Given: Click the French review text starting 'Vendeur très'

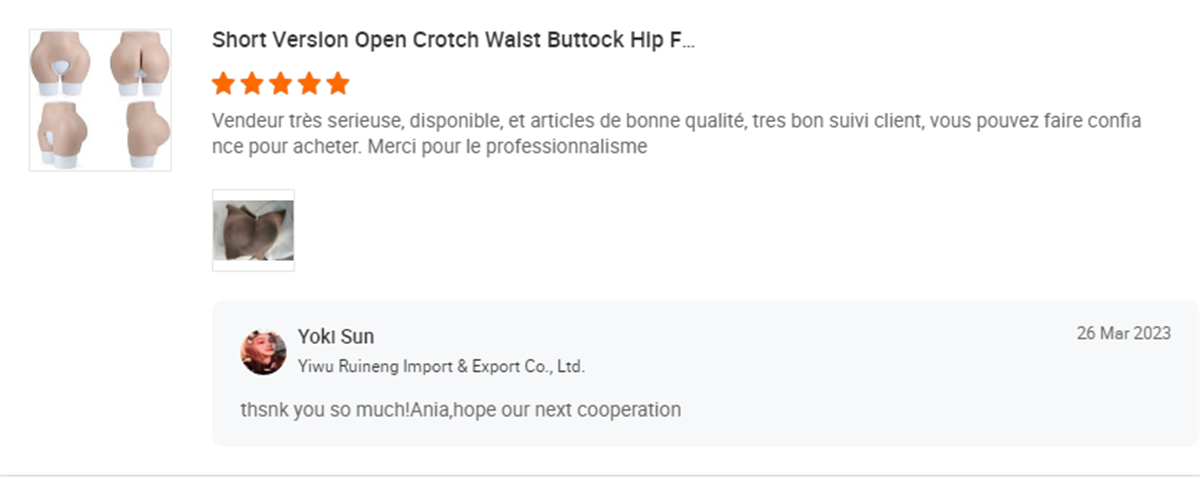Looking at the screenshot, I should point(677,134).
